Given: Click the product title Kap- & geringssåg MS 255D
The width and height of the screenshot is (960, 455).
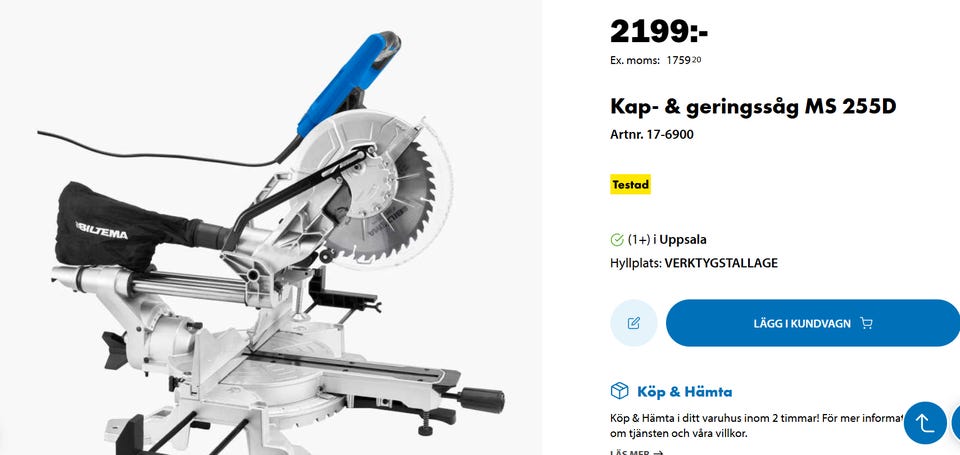Looking at the screenshot, I should (753, 107).
